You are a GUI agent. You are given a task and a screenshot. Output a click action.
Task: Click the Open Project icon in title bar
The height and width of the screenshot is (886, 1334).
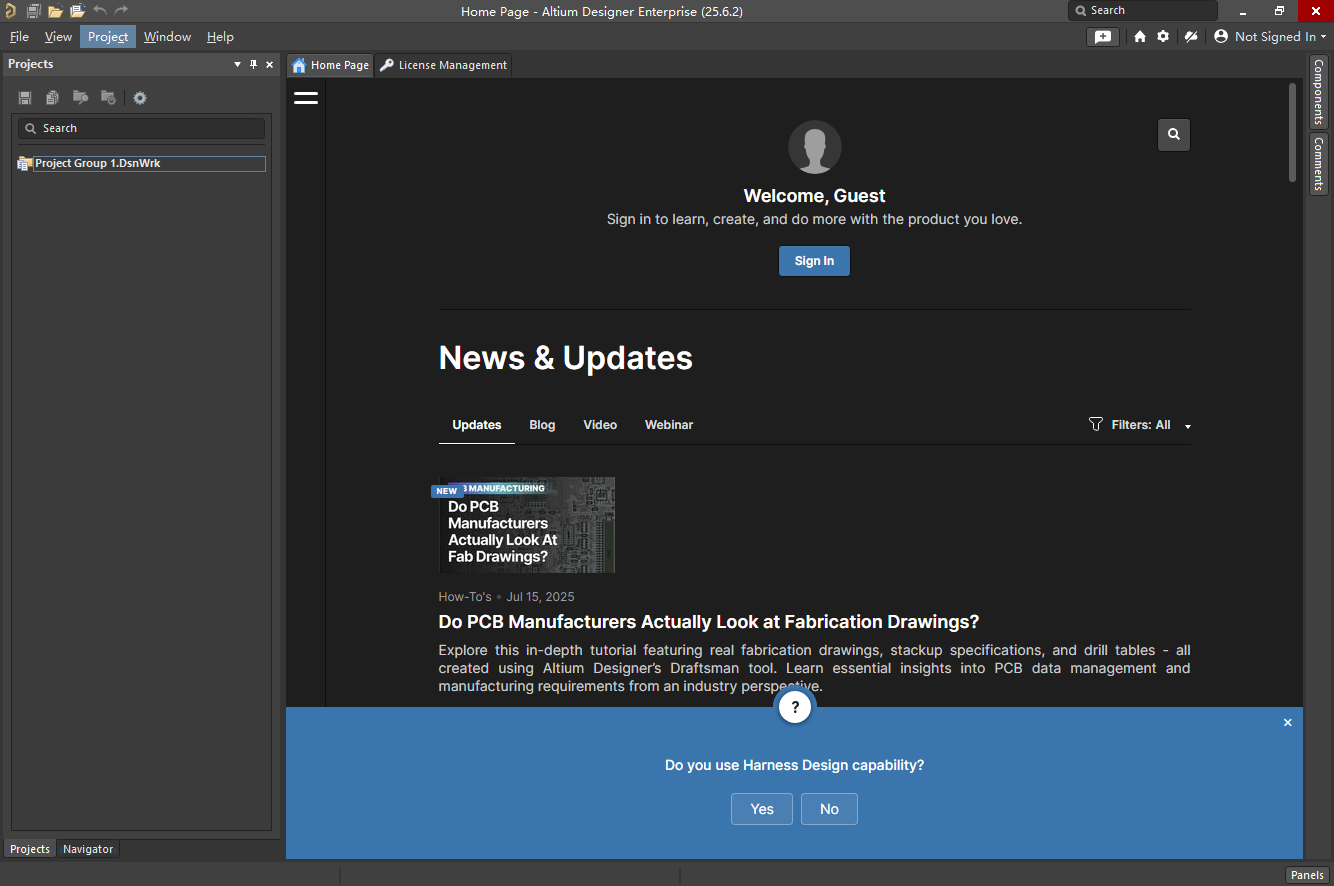click(77, 11)
